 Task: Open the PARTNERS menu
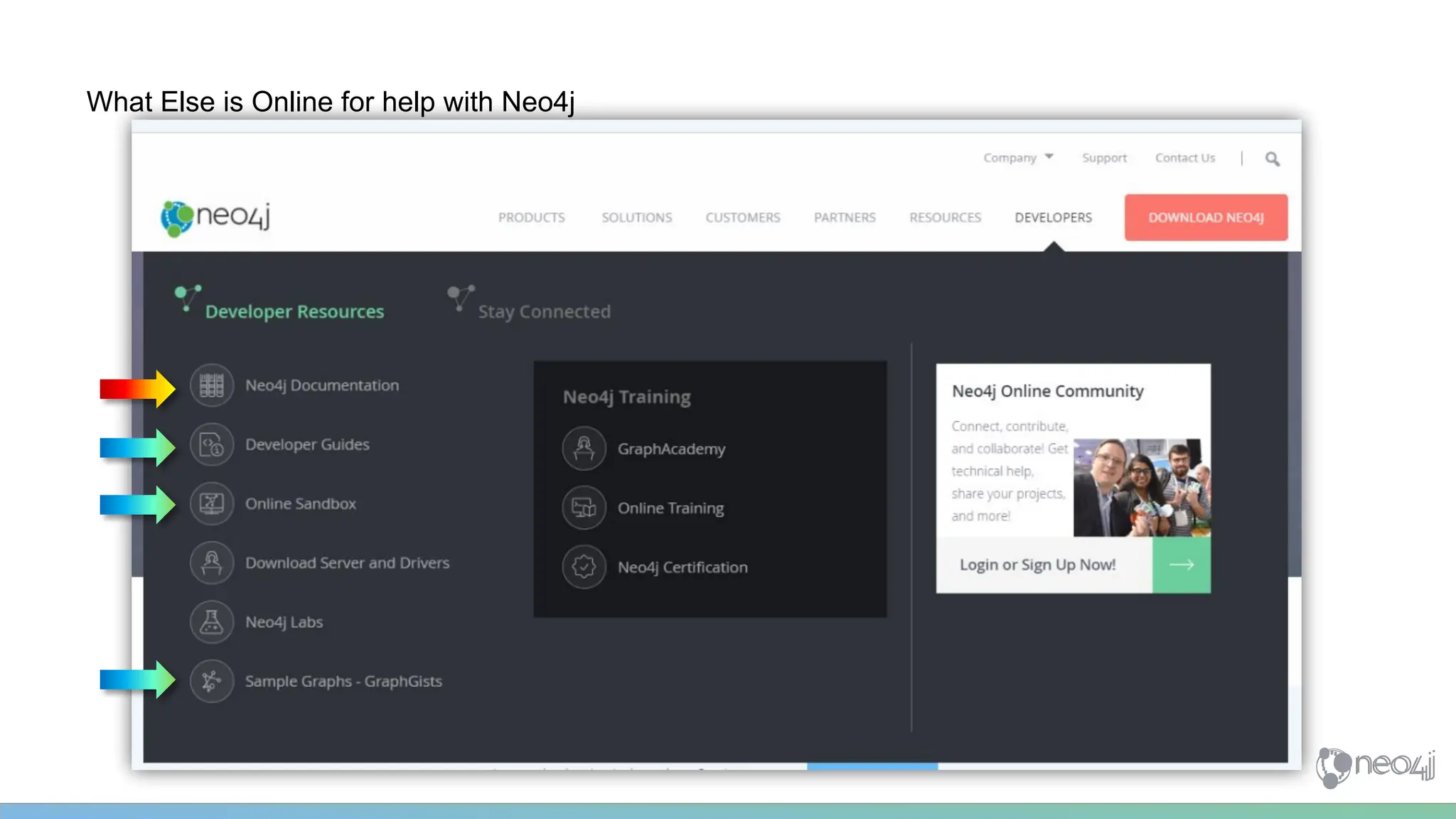pyautogui.click(x=845, y=218)
